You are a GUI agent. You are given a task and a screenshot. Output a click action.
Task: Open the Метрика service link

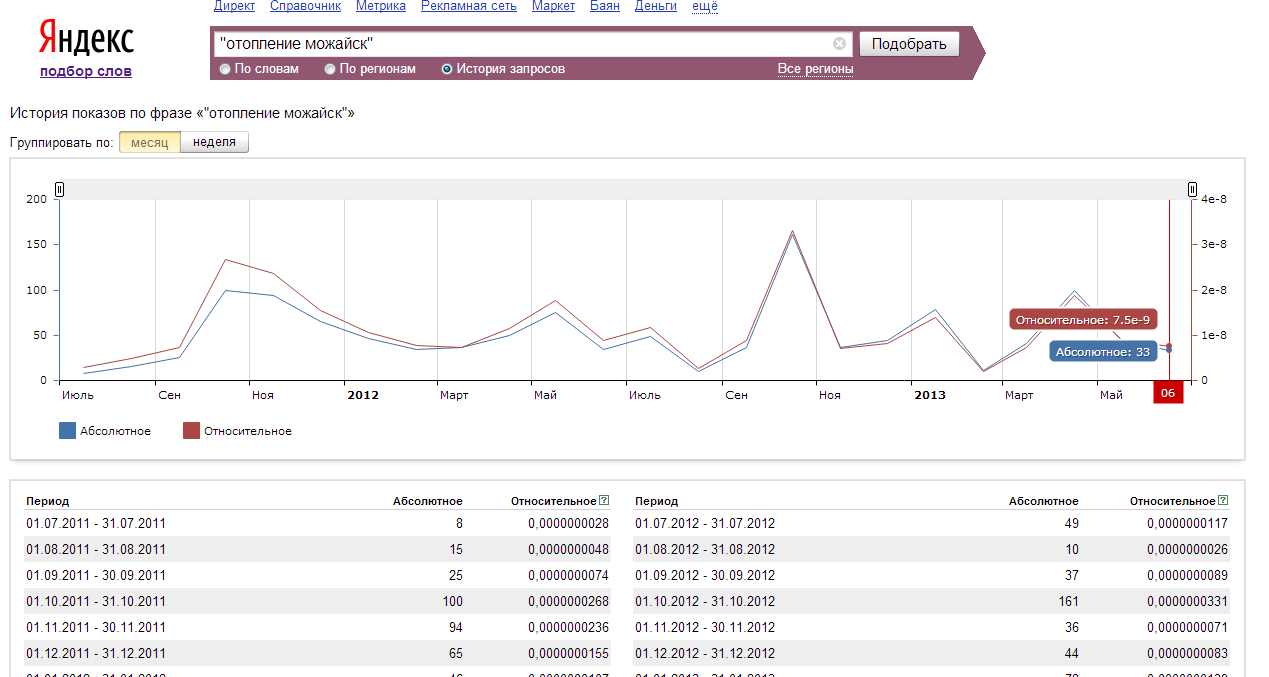click(380, 6)
